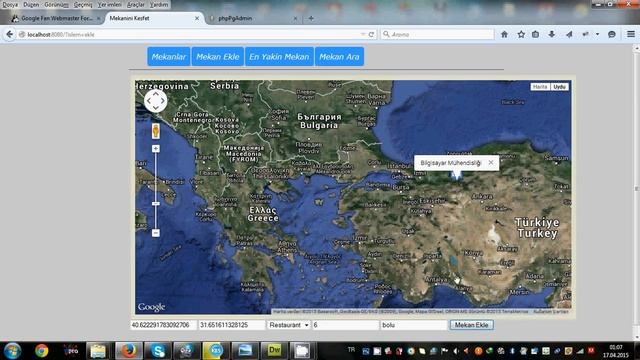Click the map pan direction control
Viewport: 640px width, 360px height.
pos(156,101)
